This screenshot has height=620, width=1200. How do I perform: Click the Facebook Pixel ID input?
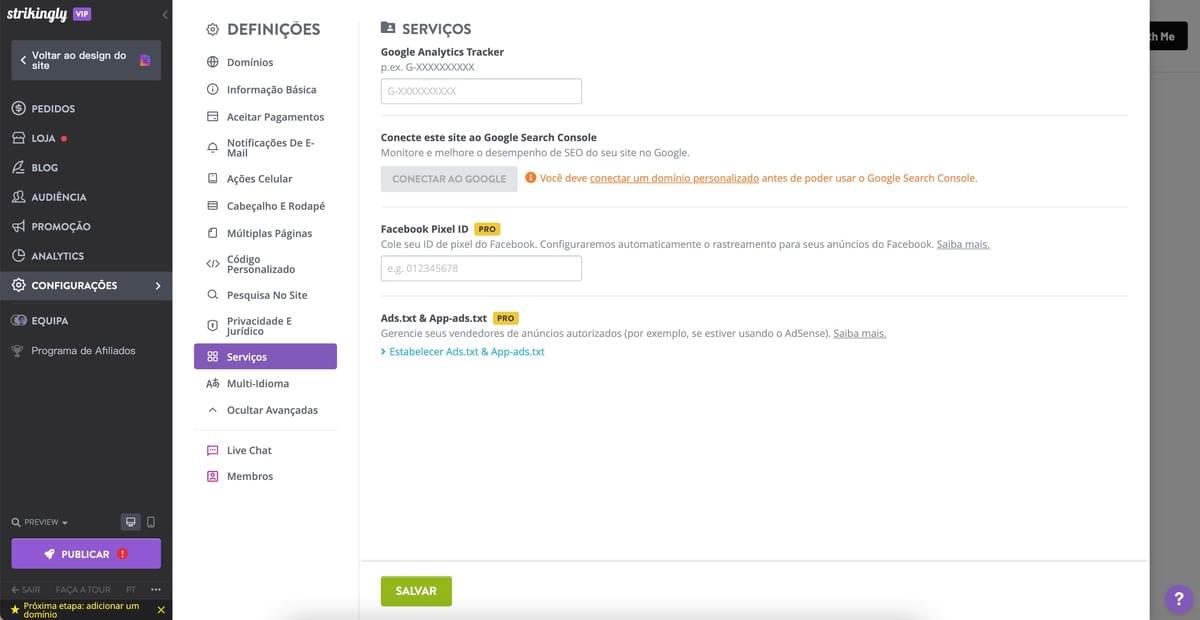pos(481,268)
